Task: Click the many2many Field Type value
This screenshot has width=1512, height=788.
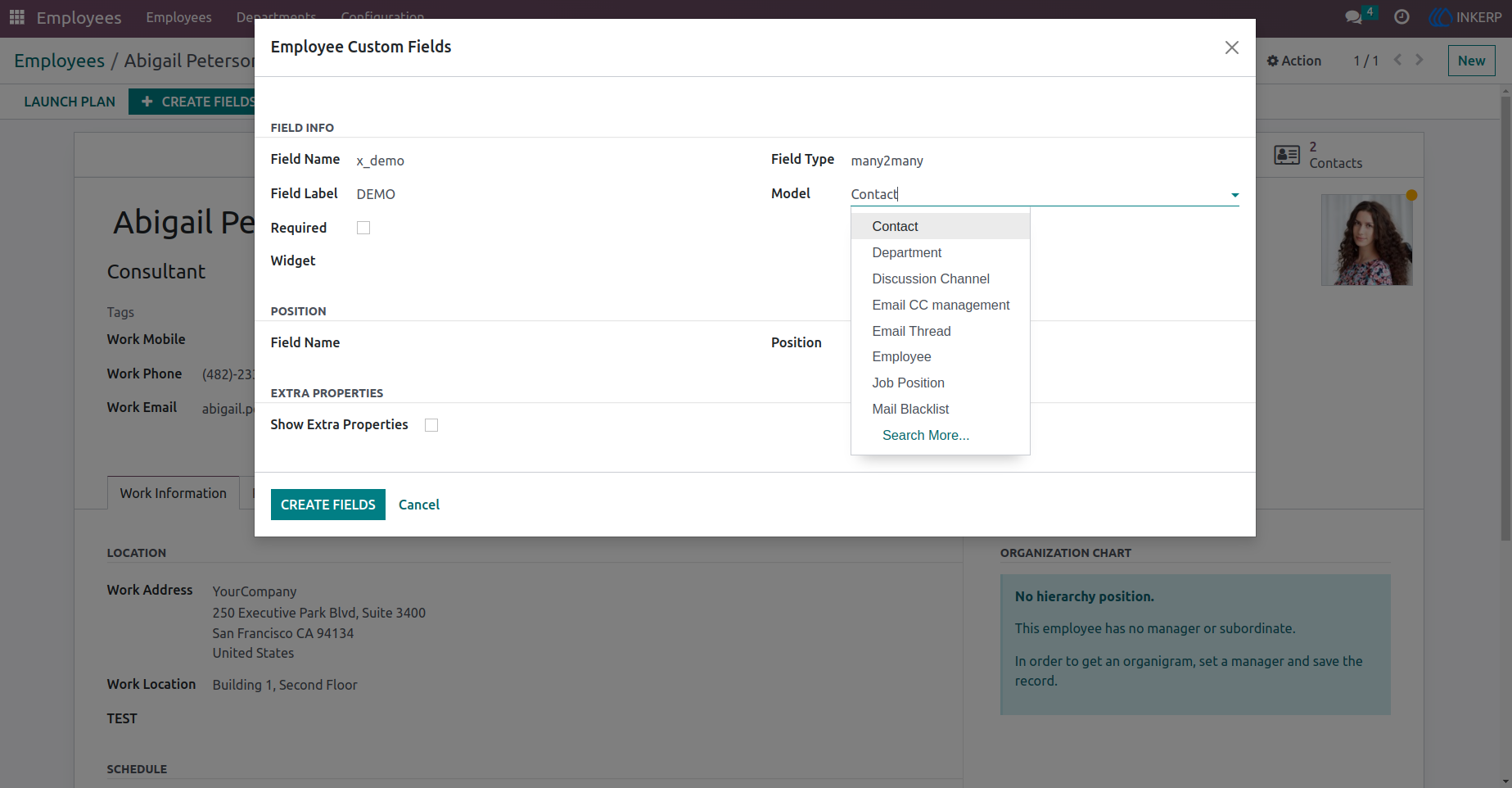Action: [887, 161]
